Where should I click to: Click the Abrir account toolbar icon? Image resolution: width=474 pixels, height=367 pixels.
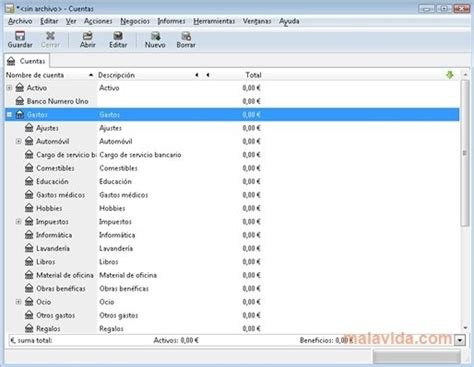pyautogui.click(x=88, y=36)
